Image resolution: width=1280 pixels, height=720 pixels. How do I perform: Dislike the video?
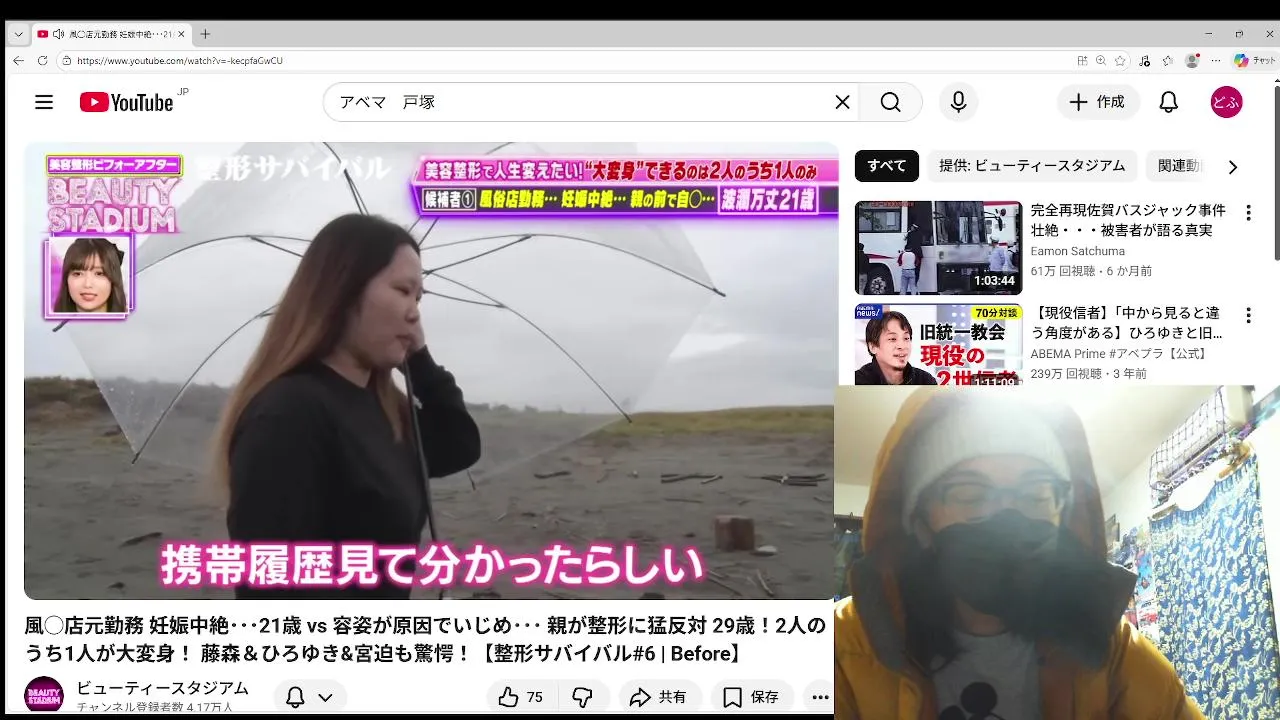(582, 697)
